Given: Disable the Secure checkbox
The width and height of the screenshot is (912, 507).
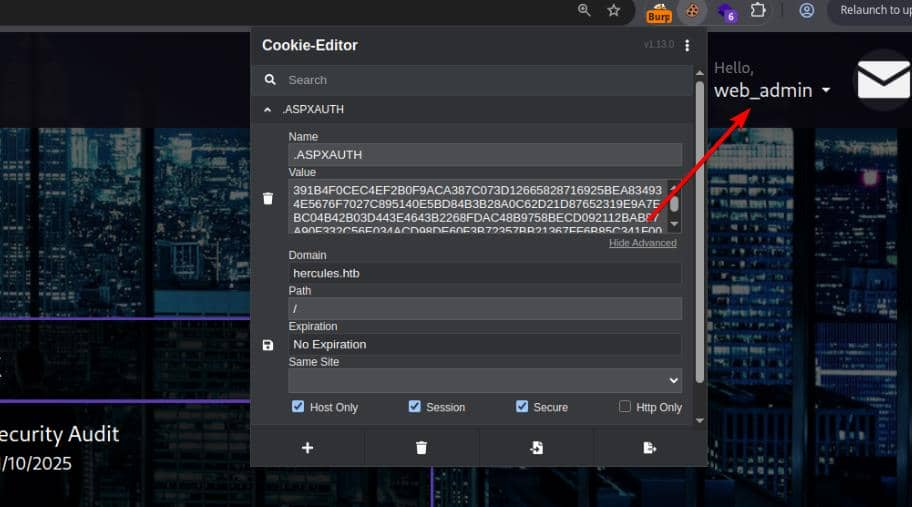Looking at the screenshot, I should click(x=522, y=407).
